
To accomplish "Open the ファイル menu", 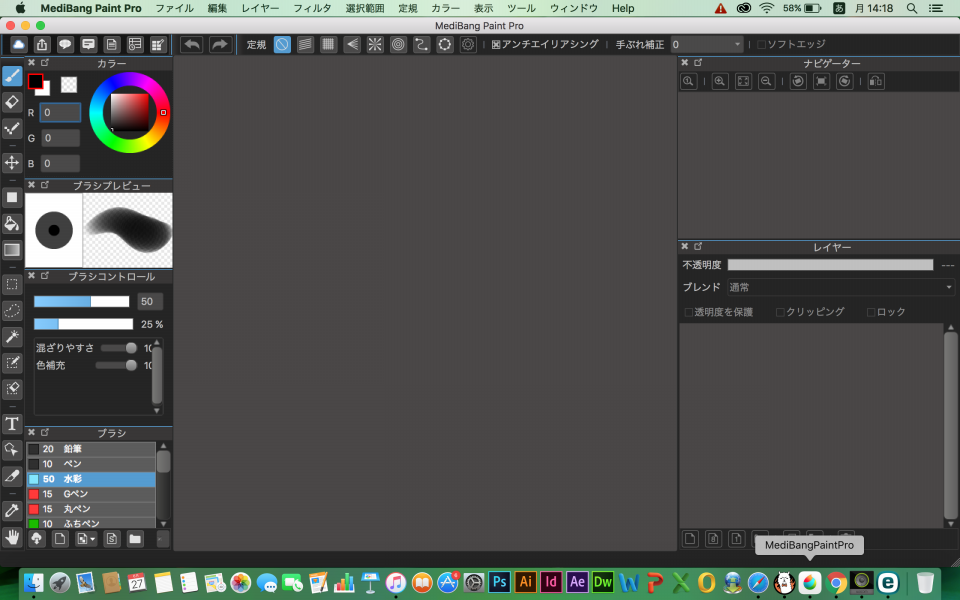I will (x=174, y=9).
